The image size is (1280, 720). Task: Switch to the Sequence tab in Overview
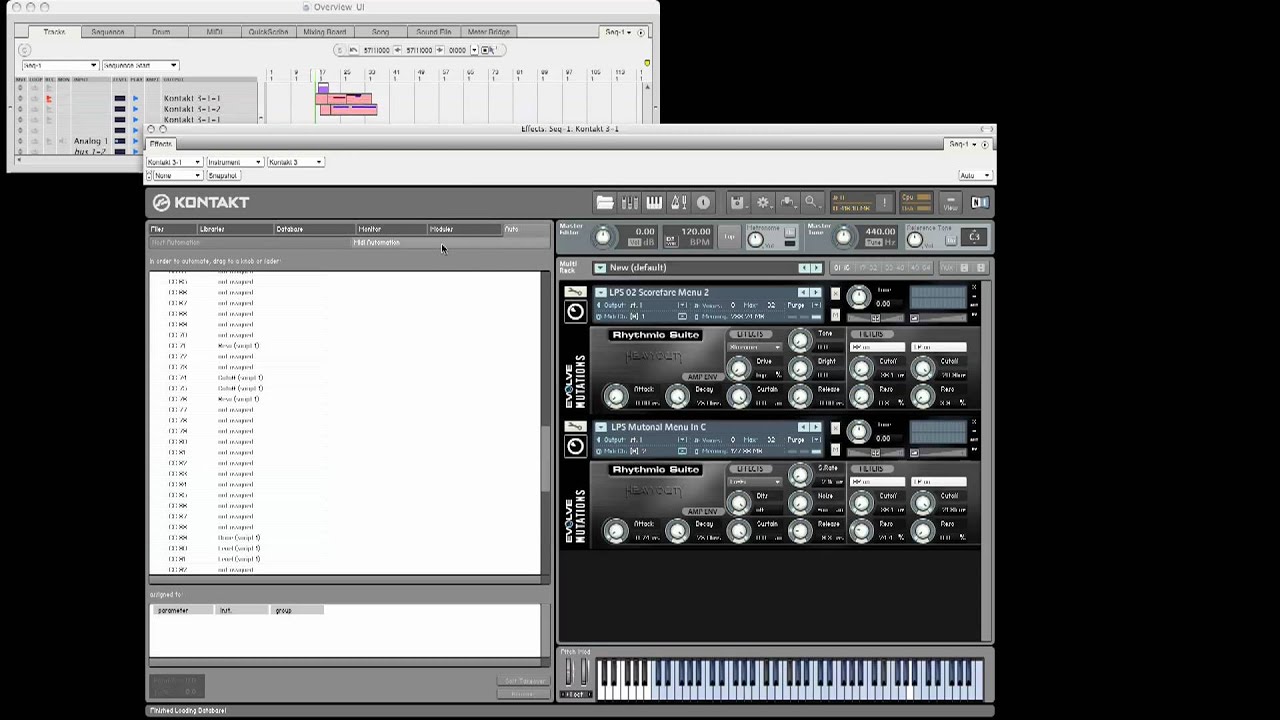108,32
